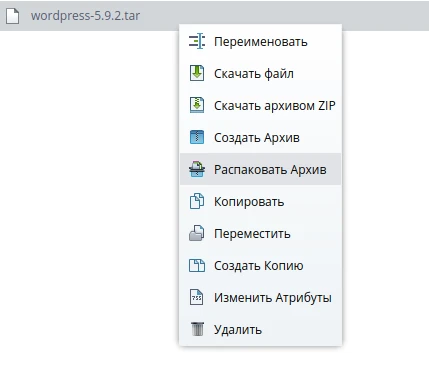Choose Переименовать from the context menu
The width and height of the screenshot is (429, 372).
[x=260, y=41]
